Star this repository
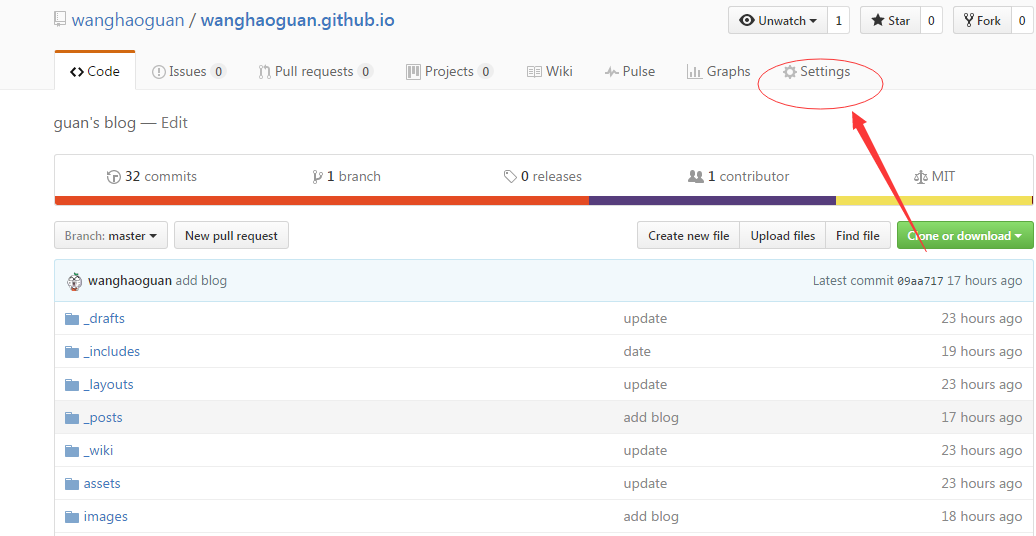This screenshot has height=536, width=1036. [890, 20]
